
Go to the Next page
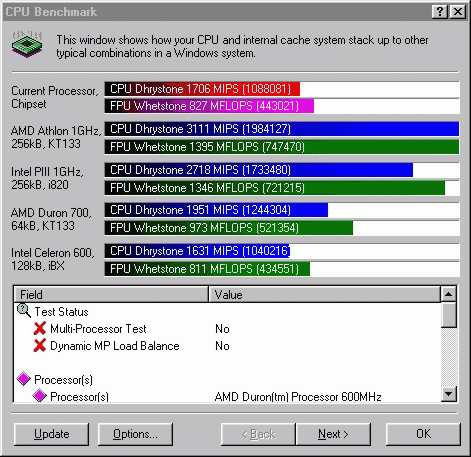click(x=333, y=434)
